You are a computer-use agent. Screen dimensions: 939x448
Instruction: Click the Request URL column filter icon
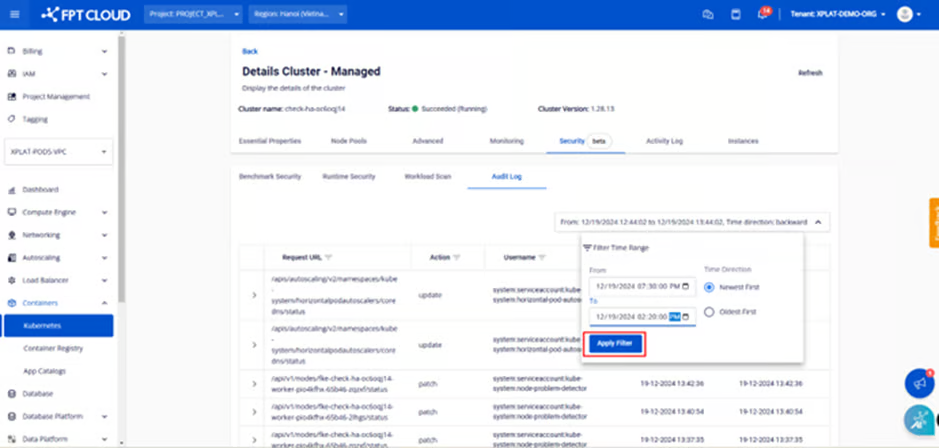329,257
